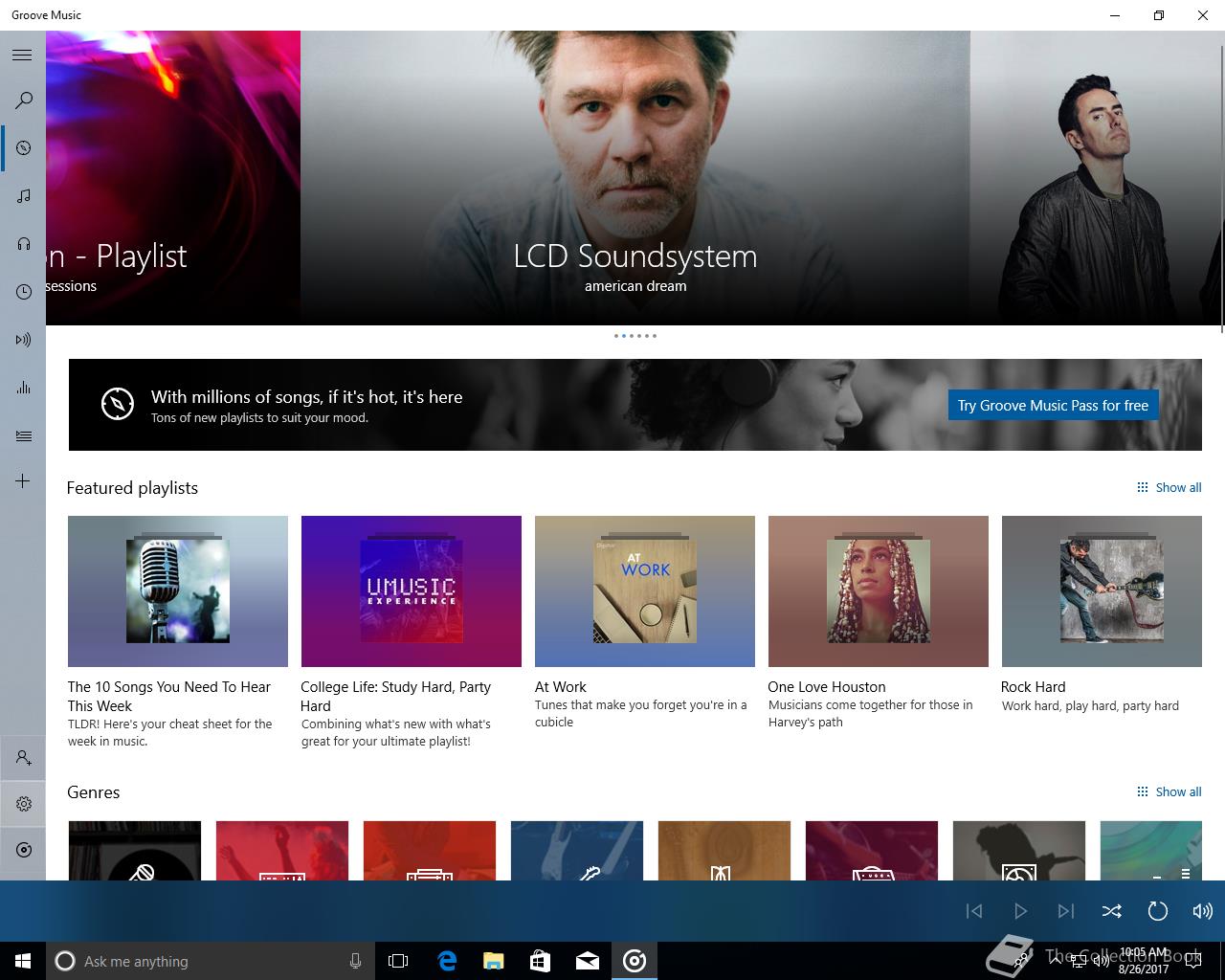Click the LCD Soundsystem hero banner
The width and height of the screenshot is (1225, 980).
pyautogui.click(x=635, y=178)
